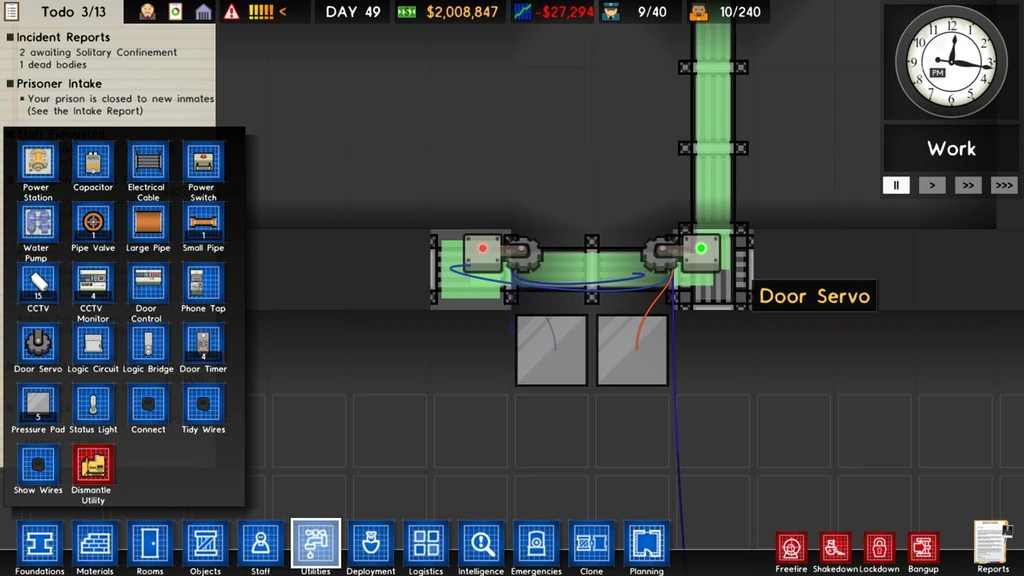Trigger the Bangup command
Viewport: 1024px width, 576px height.
point(923,548)
